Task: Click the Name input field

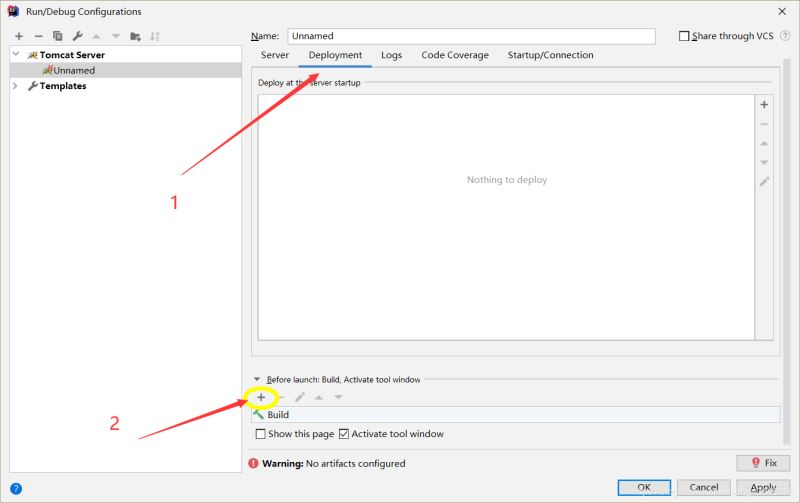Action: (x=470, y=36)
